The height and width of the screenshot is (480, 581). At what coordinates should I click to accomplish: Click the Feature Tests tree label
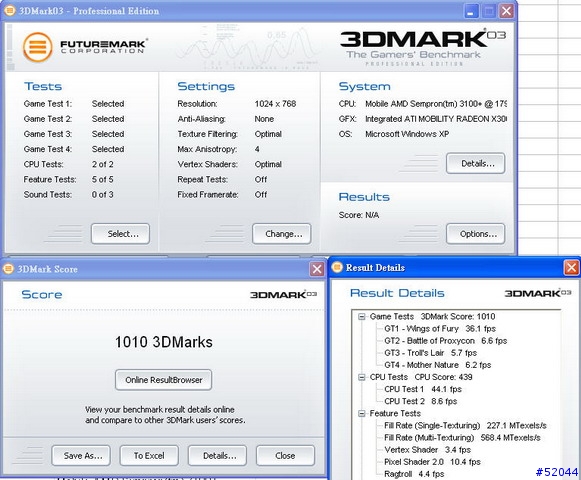[x=395, y=414]
